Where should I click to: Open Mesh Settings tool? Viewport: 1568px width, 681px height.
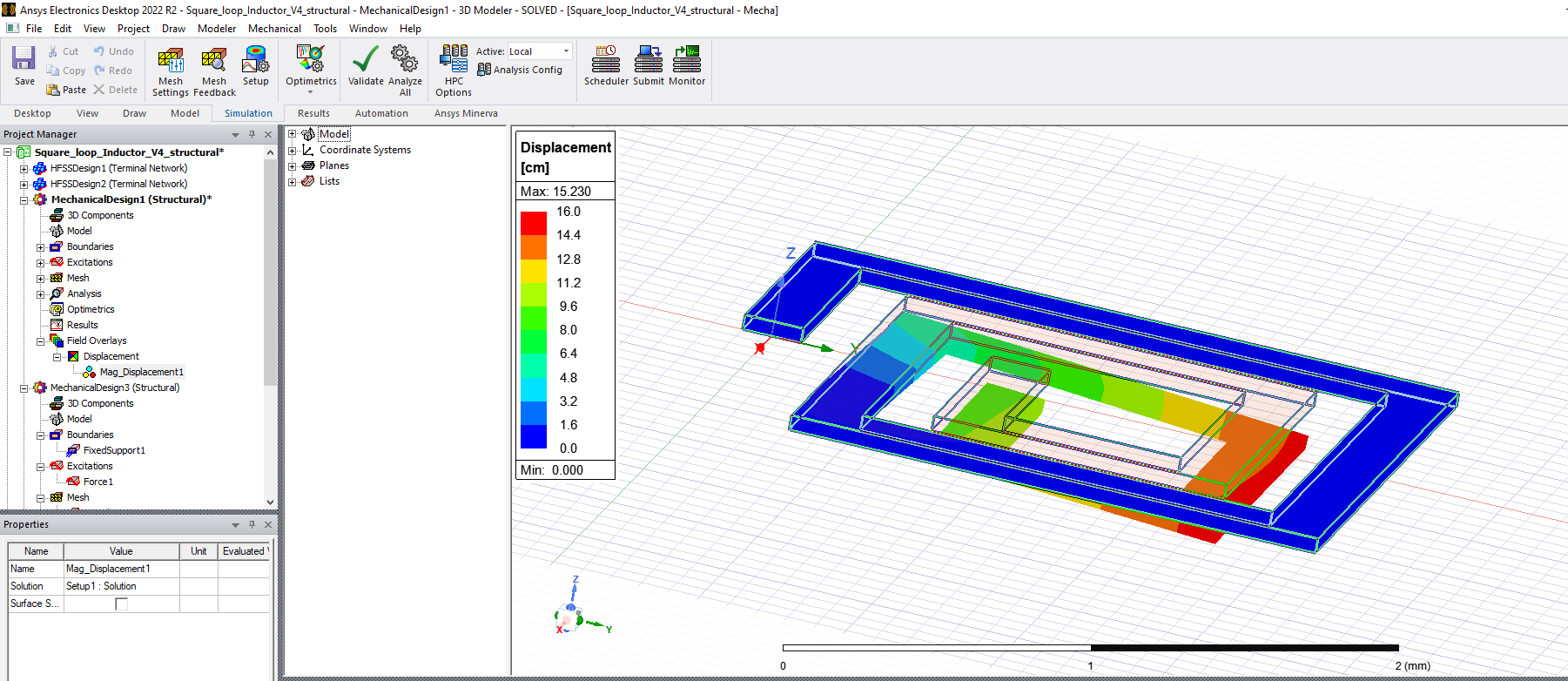170,59
